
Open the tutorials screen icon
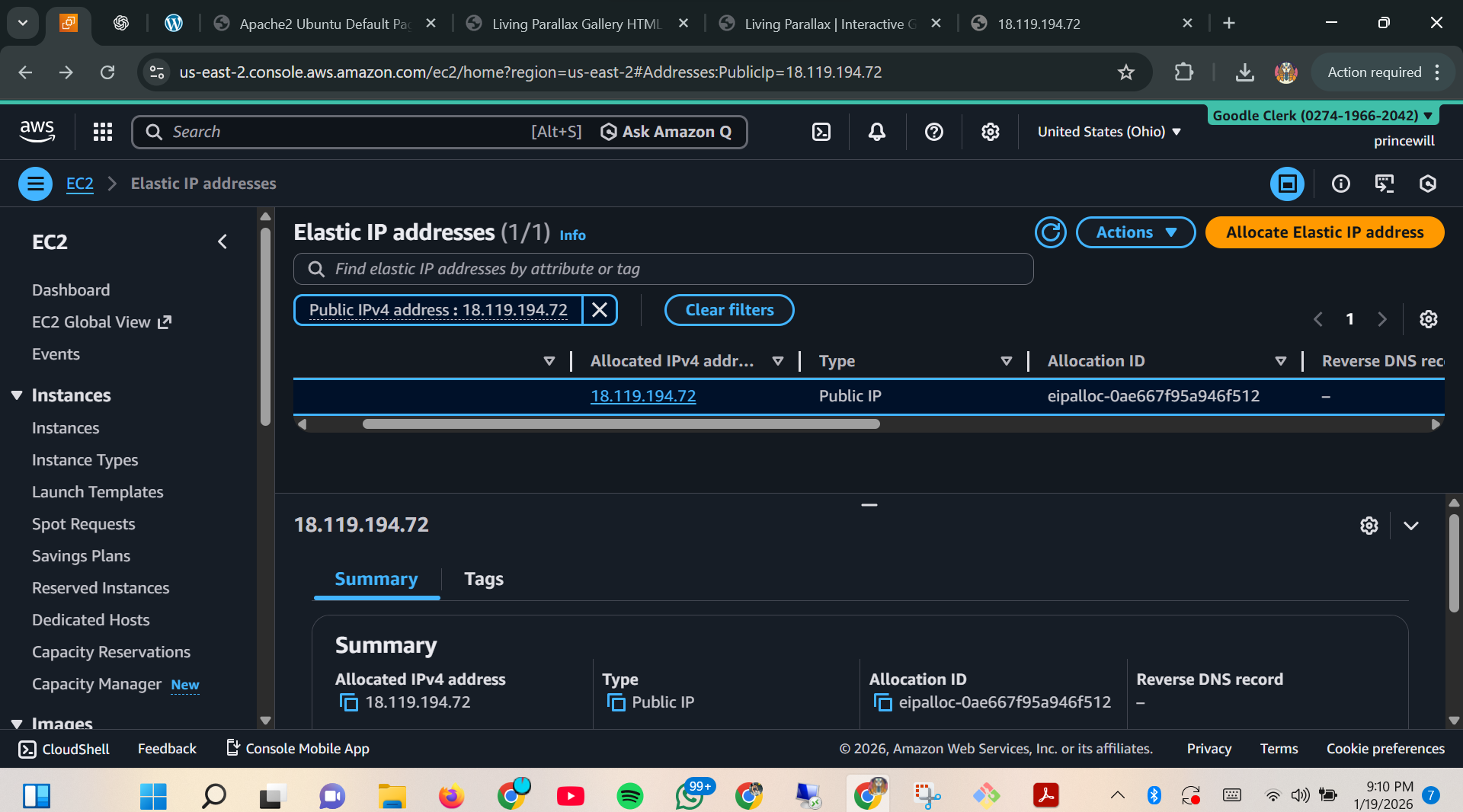[x=1384, y=184]
